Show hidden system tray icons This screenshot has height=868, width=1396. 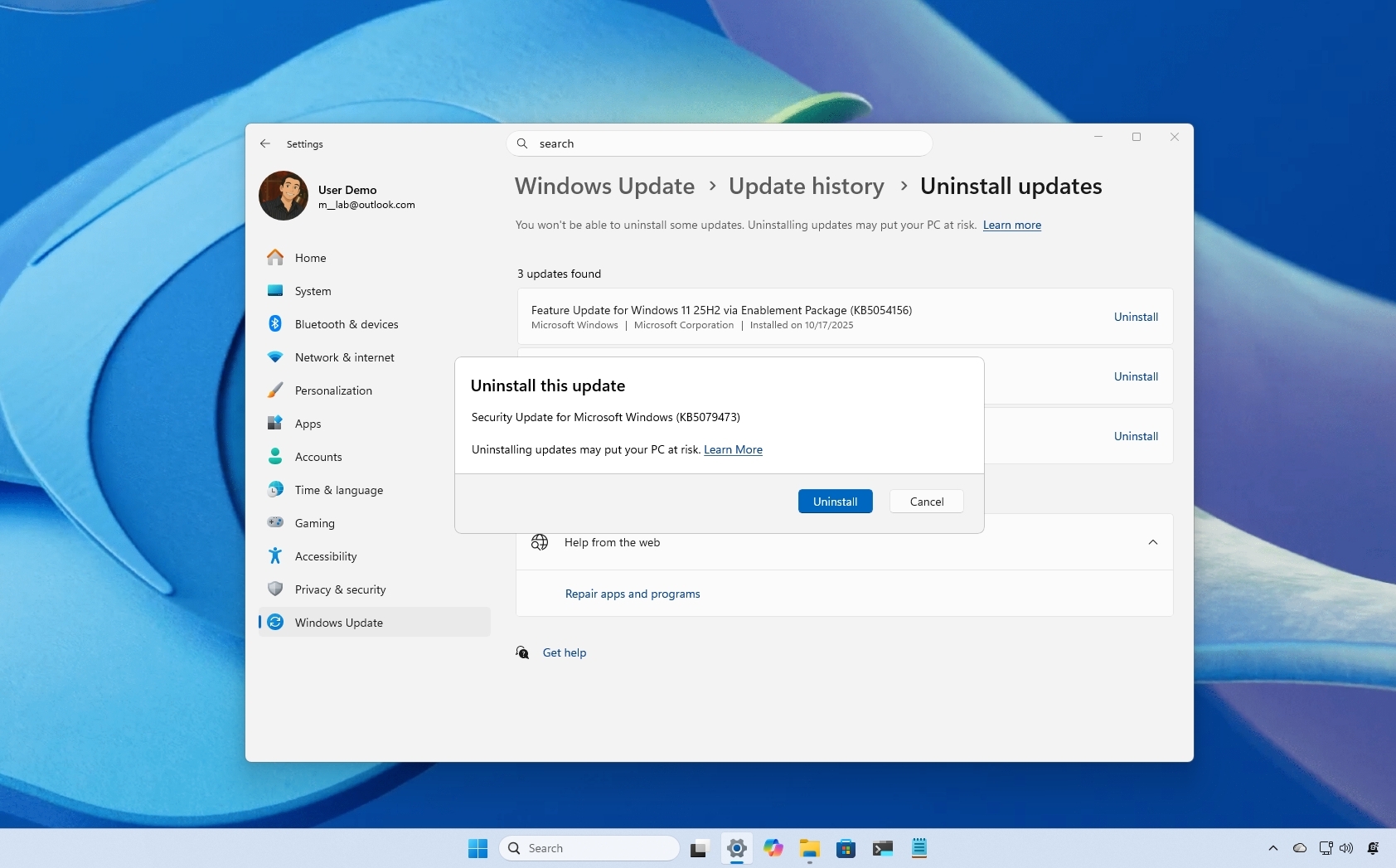tap(1272, 848)
